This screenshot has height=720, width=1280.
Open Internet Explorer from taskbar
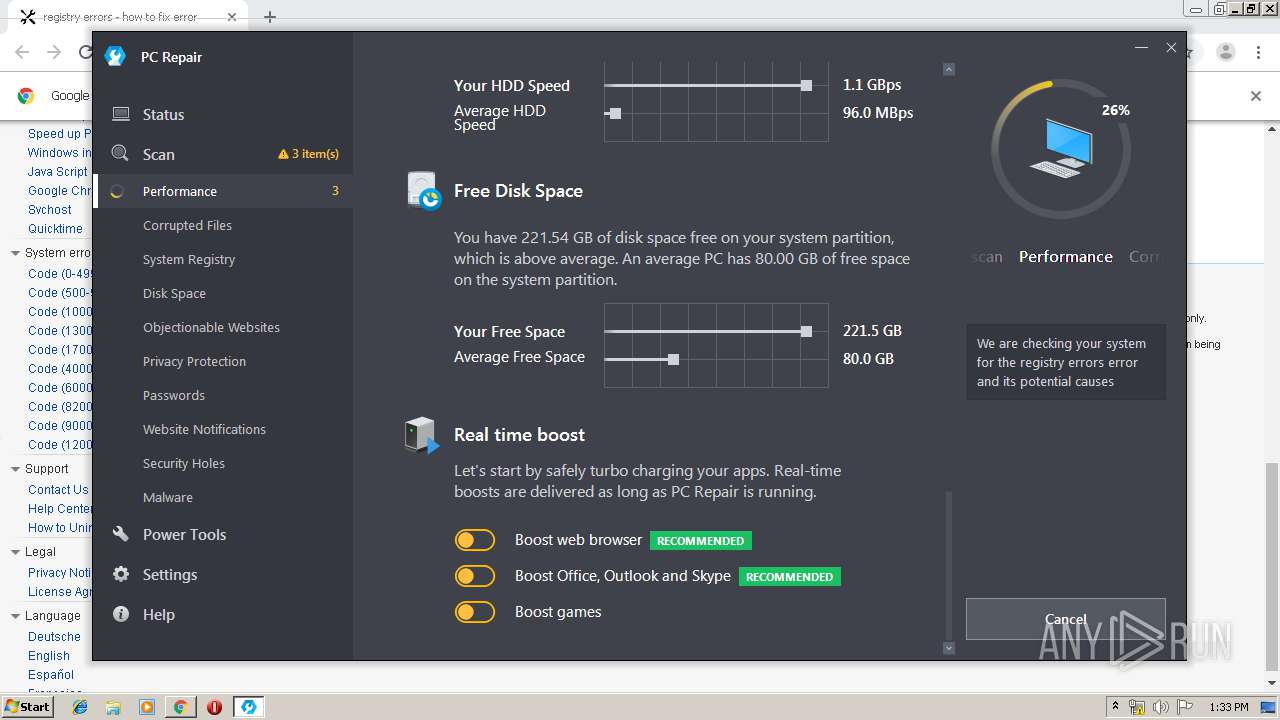[x=80, y=707]
